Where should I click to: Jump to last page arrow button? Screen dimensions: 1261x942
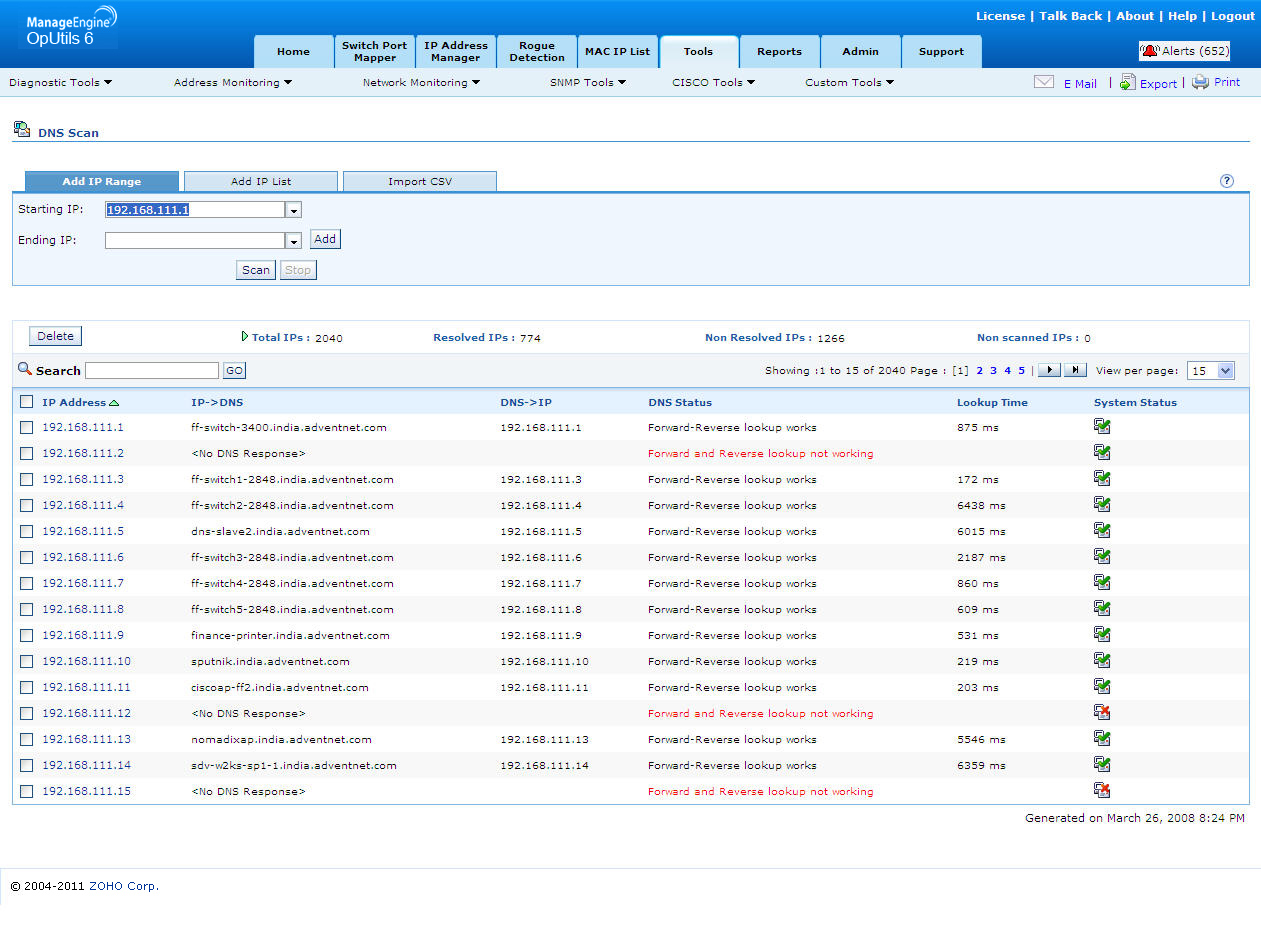[1075, 370]
